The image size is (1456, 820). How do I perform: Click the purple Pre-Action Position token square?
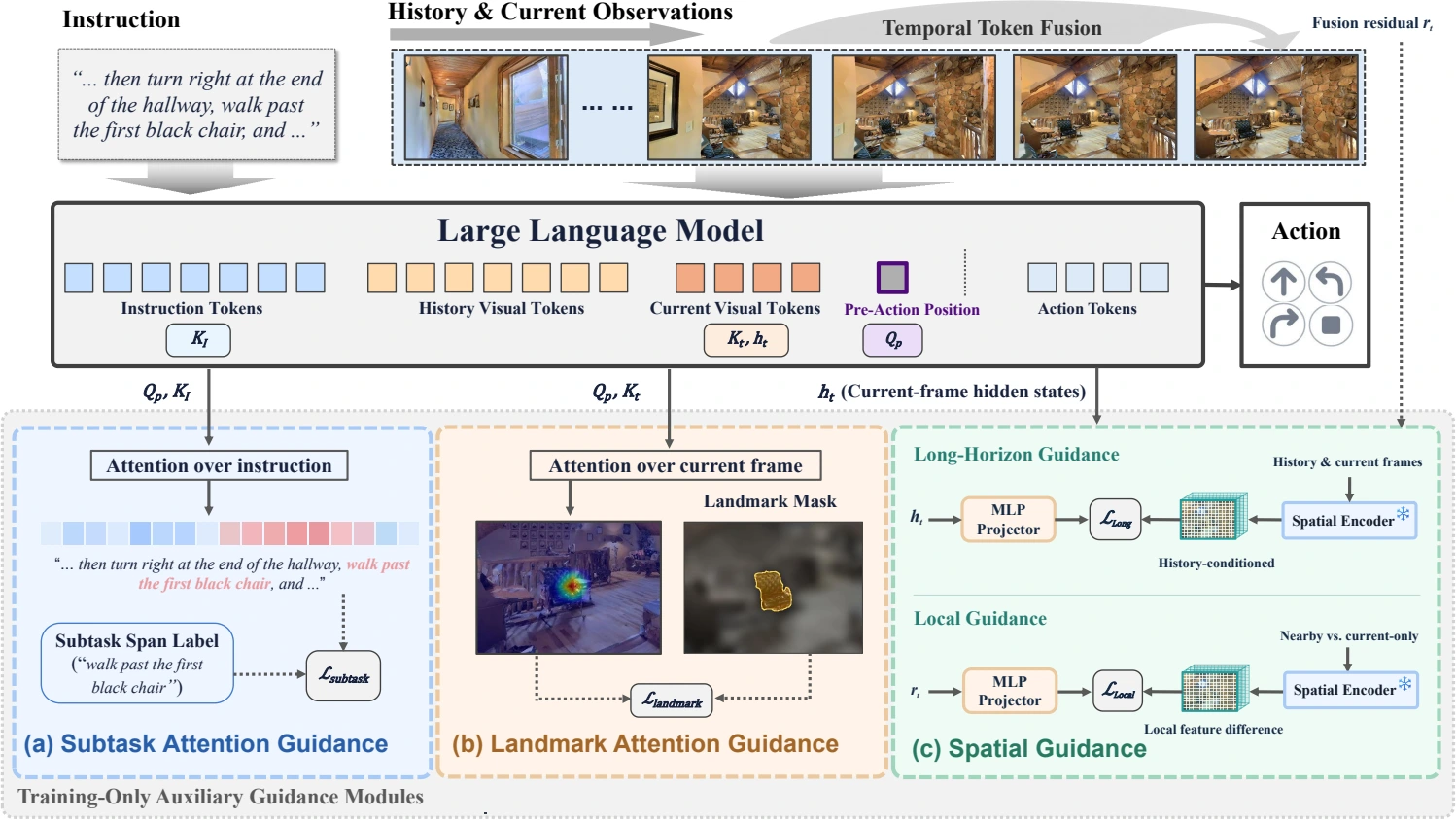(892, 278)
